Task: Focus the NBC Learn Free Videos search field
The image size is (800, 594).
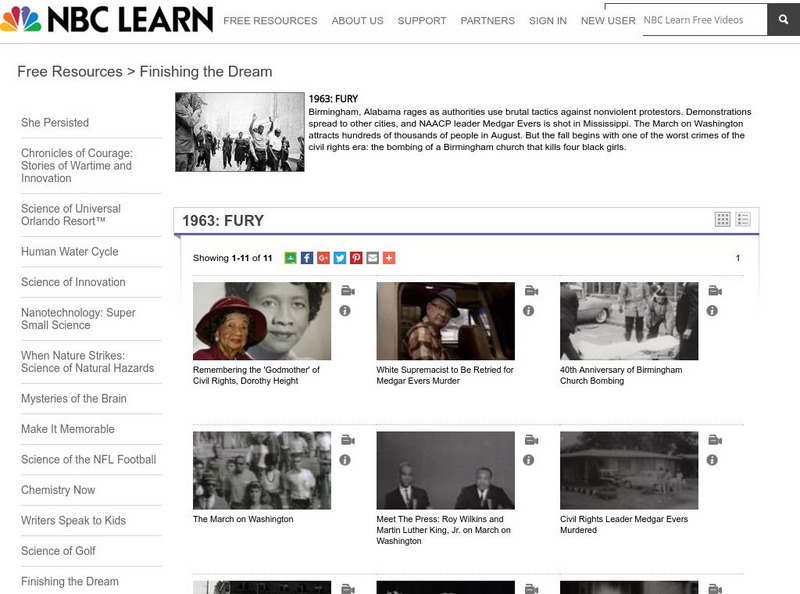Action: coord(705,20)
